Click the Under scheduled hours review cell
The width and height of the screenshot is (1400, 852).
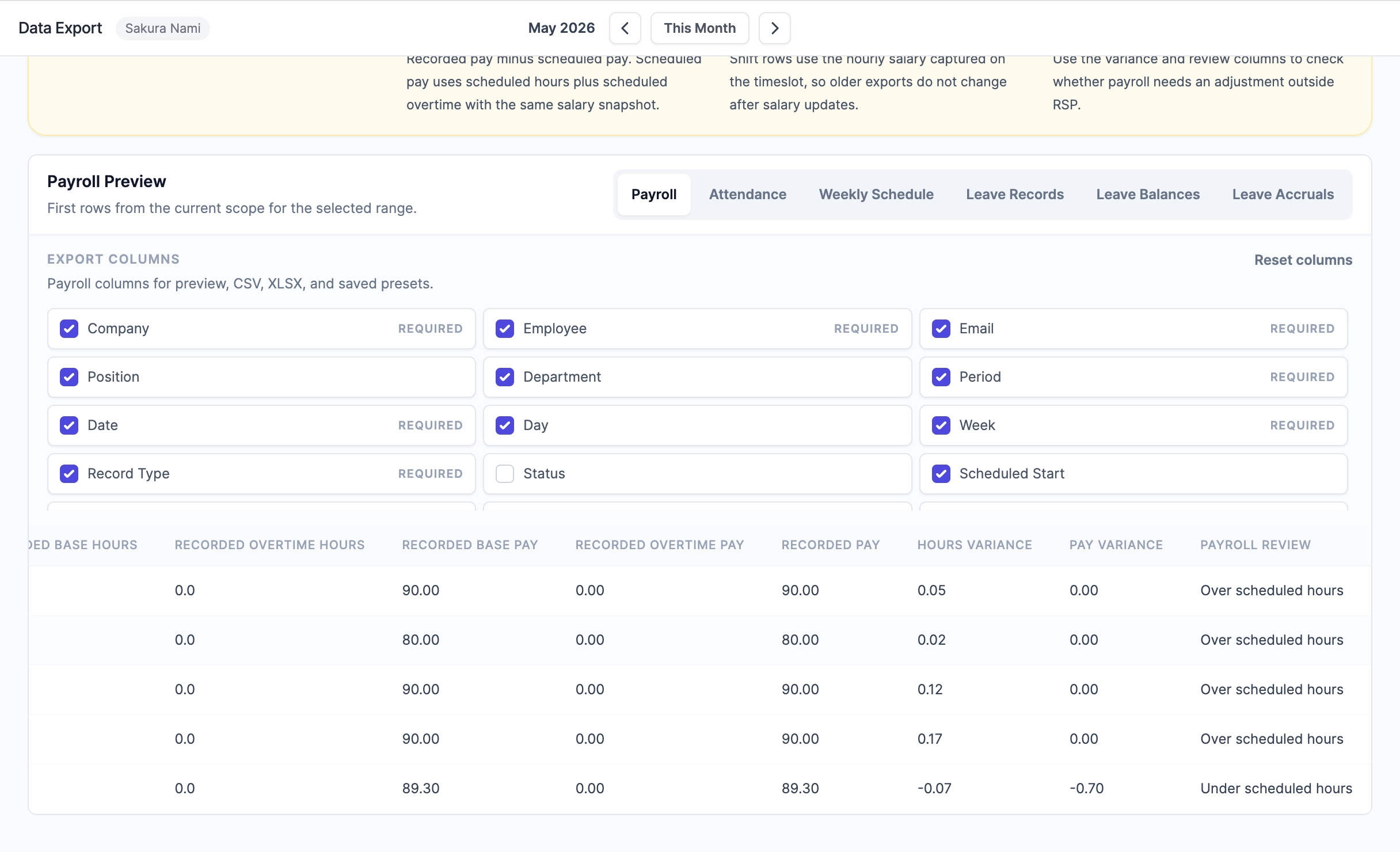(1276, 789)
